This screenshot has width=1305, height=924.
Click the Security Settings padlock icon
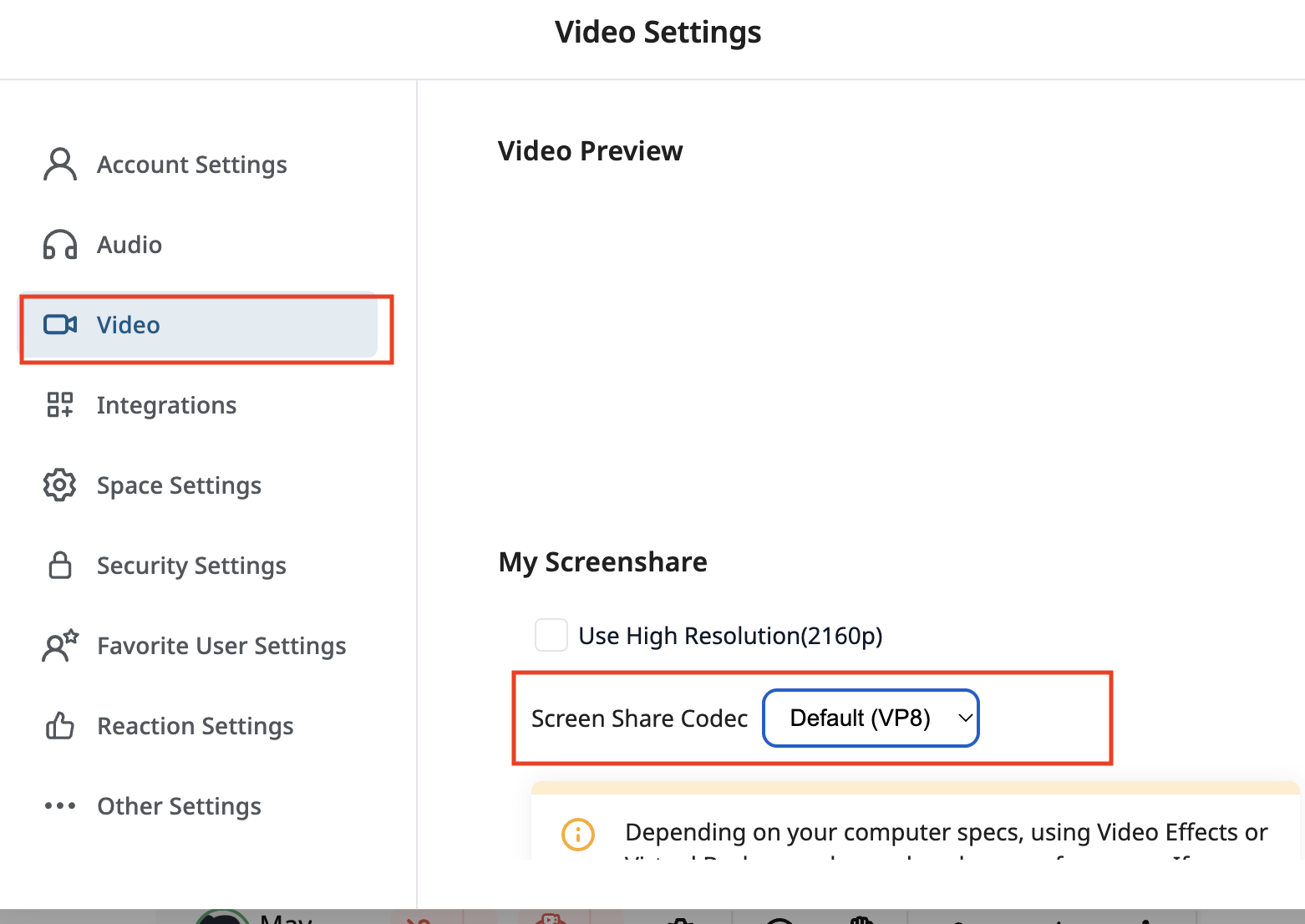[x=59, y=566]
